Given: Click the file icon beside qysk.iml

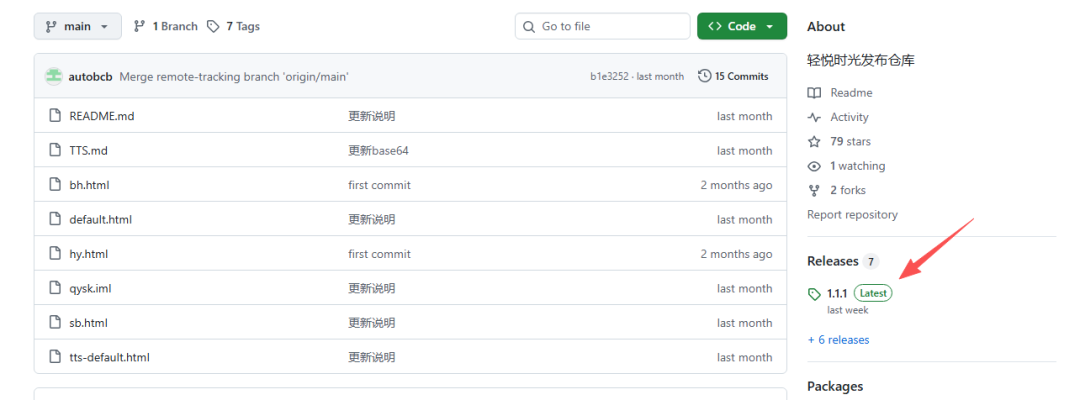Looking at the screenshot, I should click(x=55, y=288).
